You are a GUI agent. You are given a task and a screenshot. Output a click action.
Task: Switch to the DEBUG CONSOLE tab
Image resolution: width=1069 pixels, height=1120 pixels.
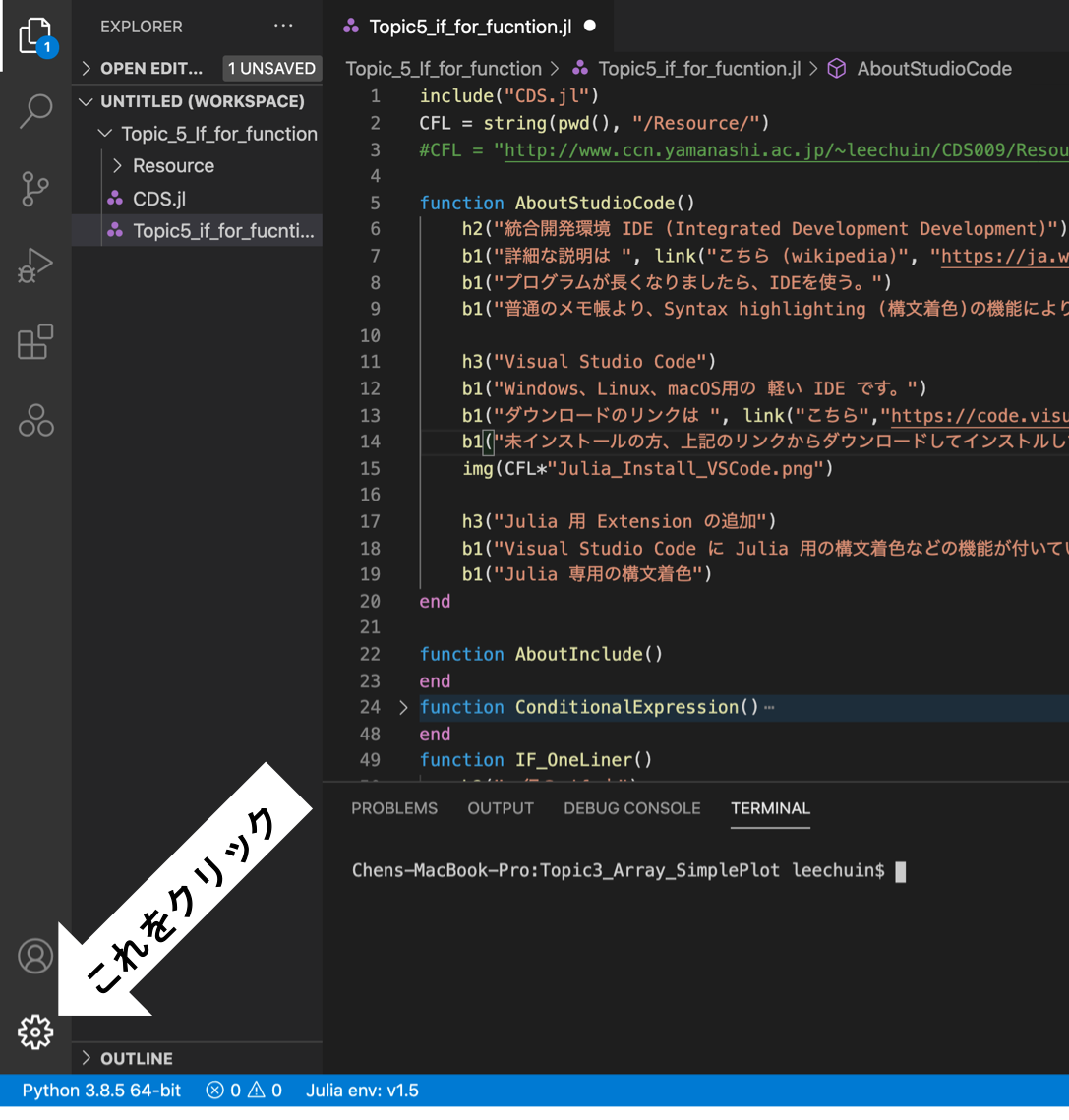[631, 808]
